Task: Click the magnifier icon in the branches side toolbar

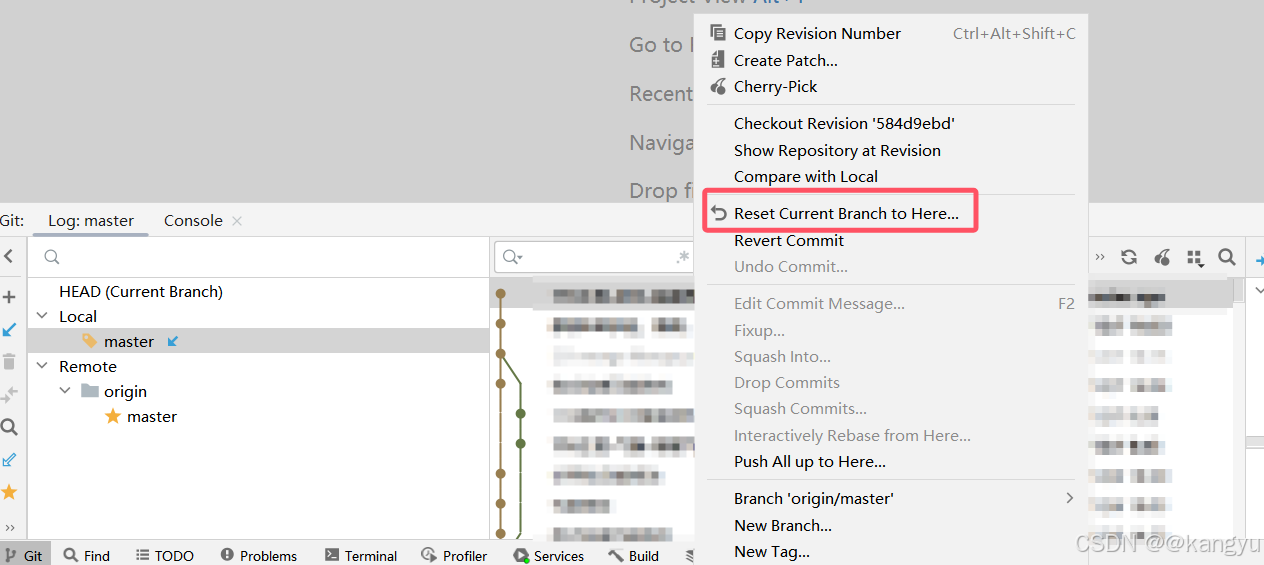Action: (x=9, y=427)
